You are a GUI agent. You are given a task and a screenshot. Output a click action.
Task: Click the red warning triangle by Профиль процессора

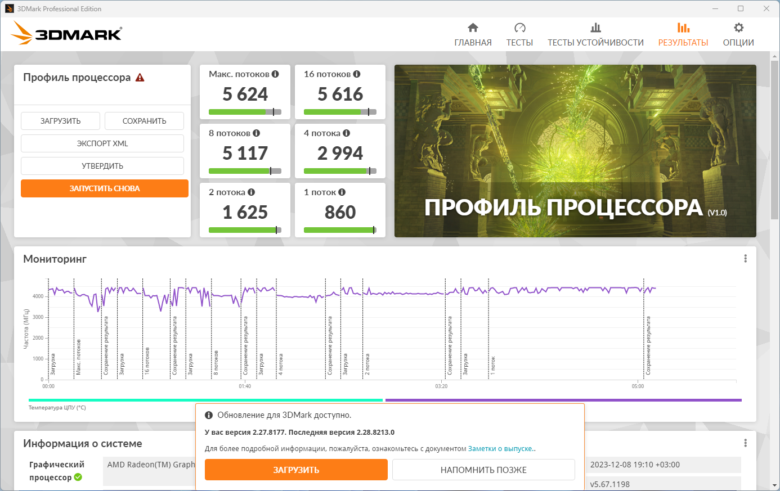click(x=140, y=78)
